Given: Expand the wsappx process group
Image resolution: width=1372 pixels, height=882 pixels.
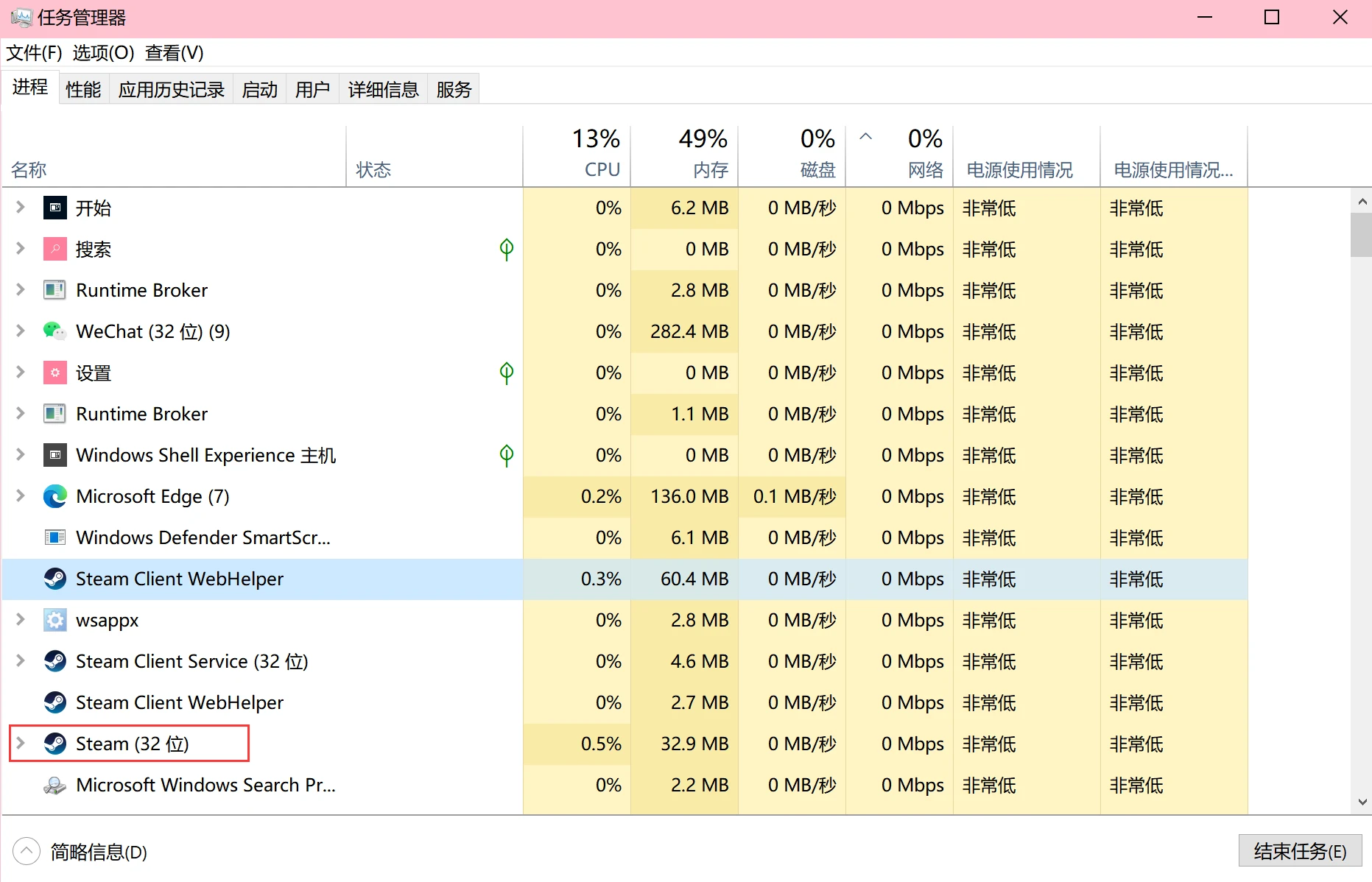Looking at the screenshot, I should 21,621.
